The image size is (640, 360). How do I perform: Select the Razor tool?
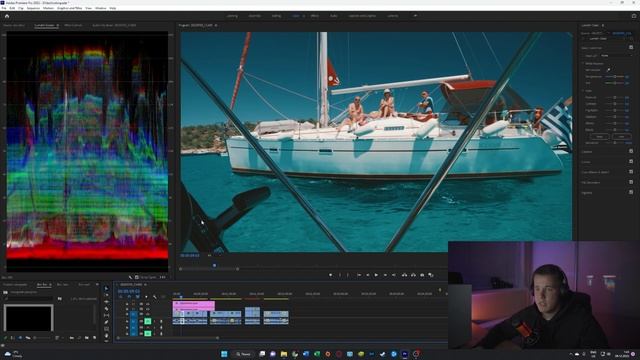click(x=107, y=309)
